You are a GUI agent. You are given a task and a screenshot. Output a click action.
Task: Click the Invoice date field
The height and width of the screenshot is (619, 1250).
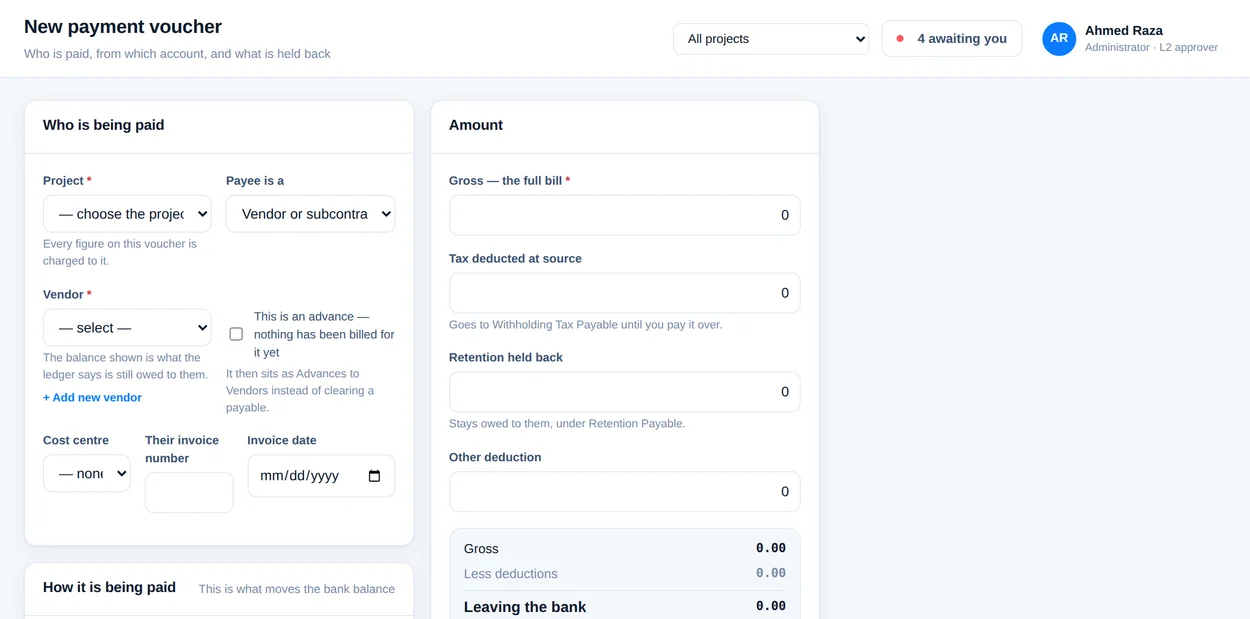point(321,476)
